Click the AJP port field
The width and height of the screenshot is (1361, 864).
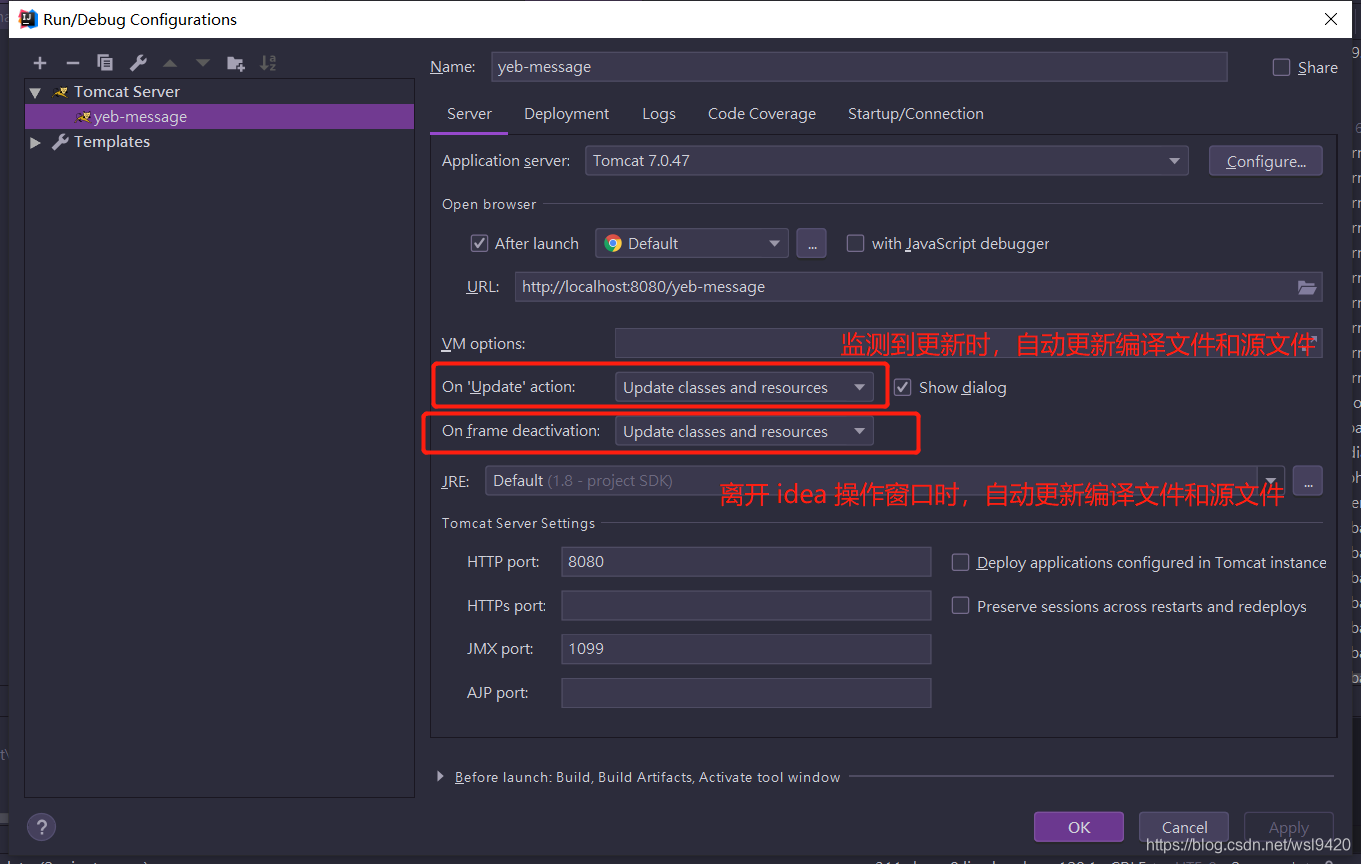tap(746, 693)
